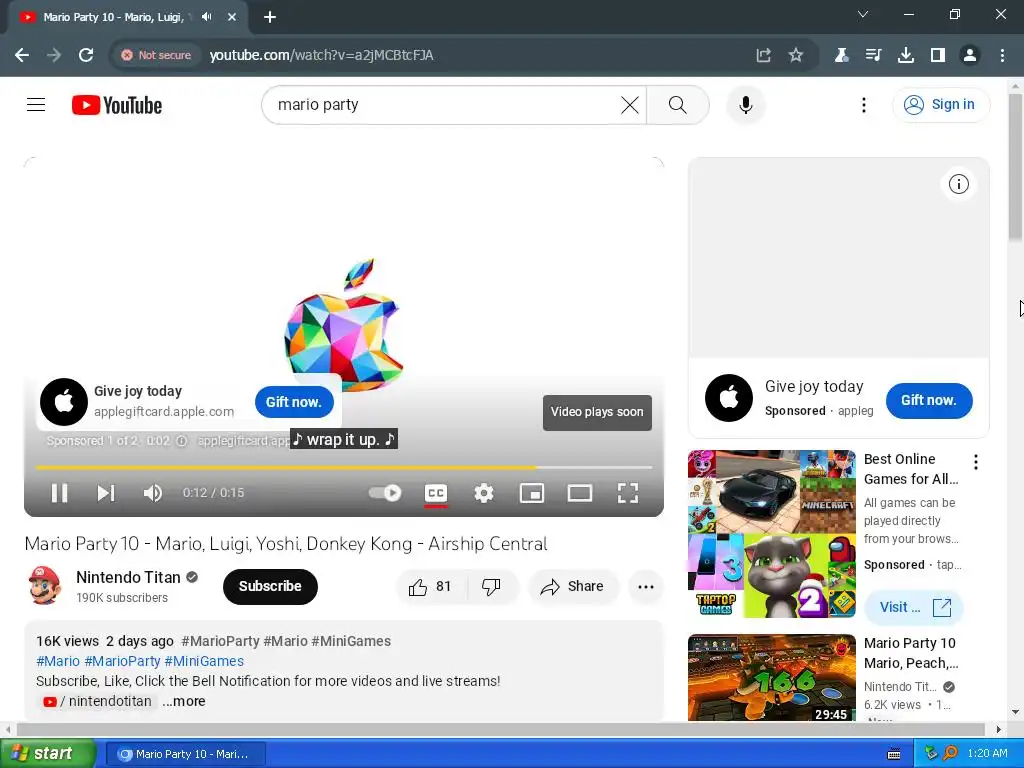Open the Chrome three-dot menu
Screen dimensions: 1024x768
[x=1002, y=55]
